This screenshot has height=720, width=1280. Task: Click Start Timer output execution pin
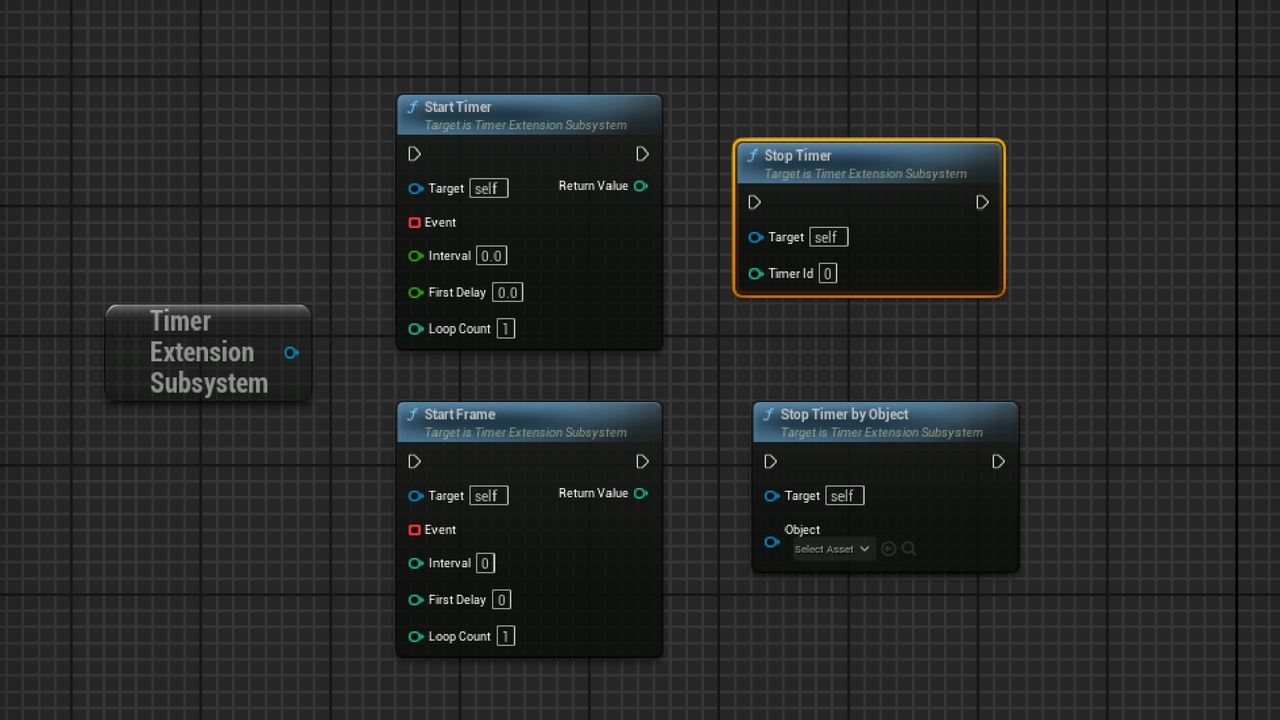642,154
